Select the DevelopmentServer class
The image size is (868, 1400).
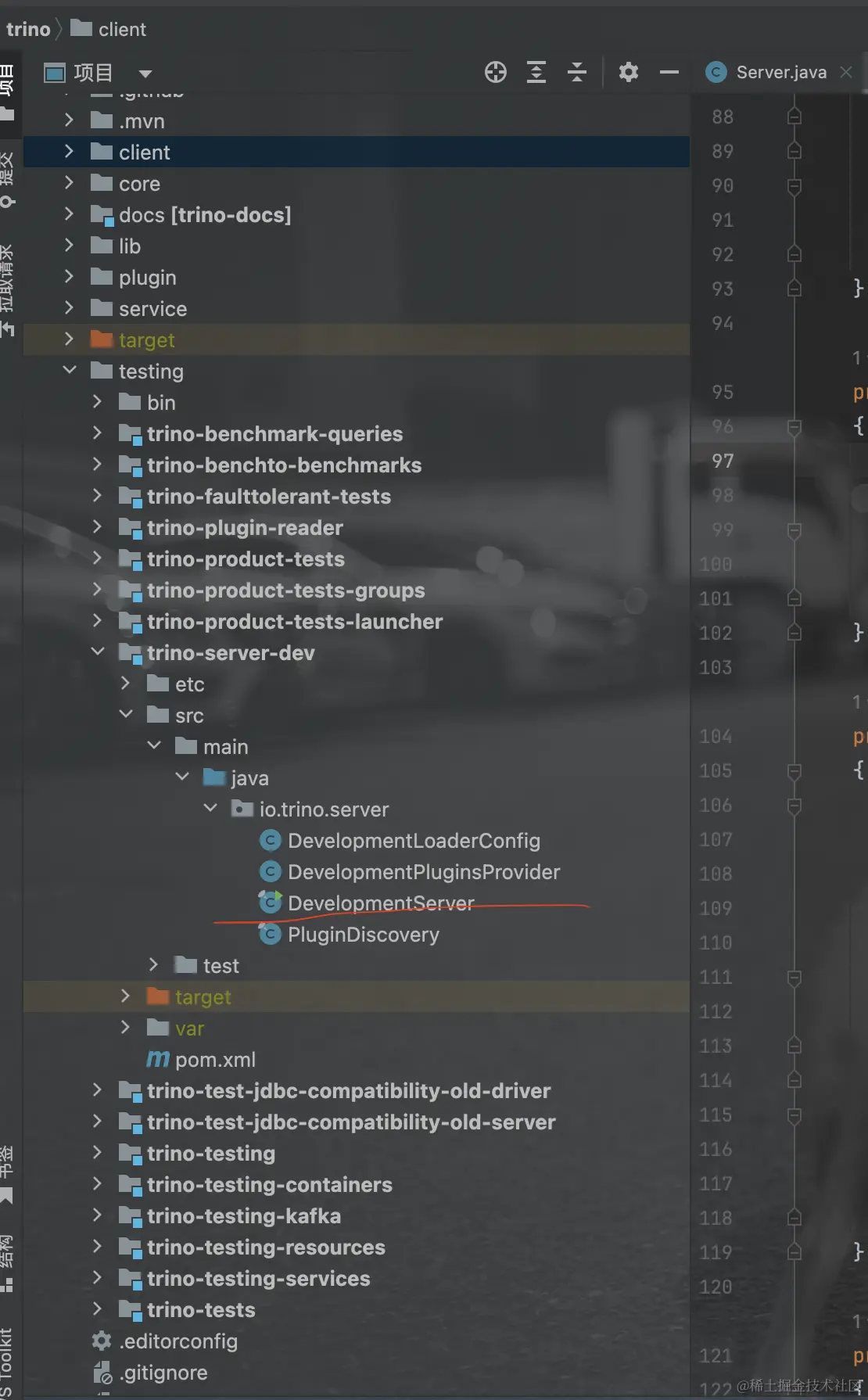381,903
